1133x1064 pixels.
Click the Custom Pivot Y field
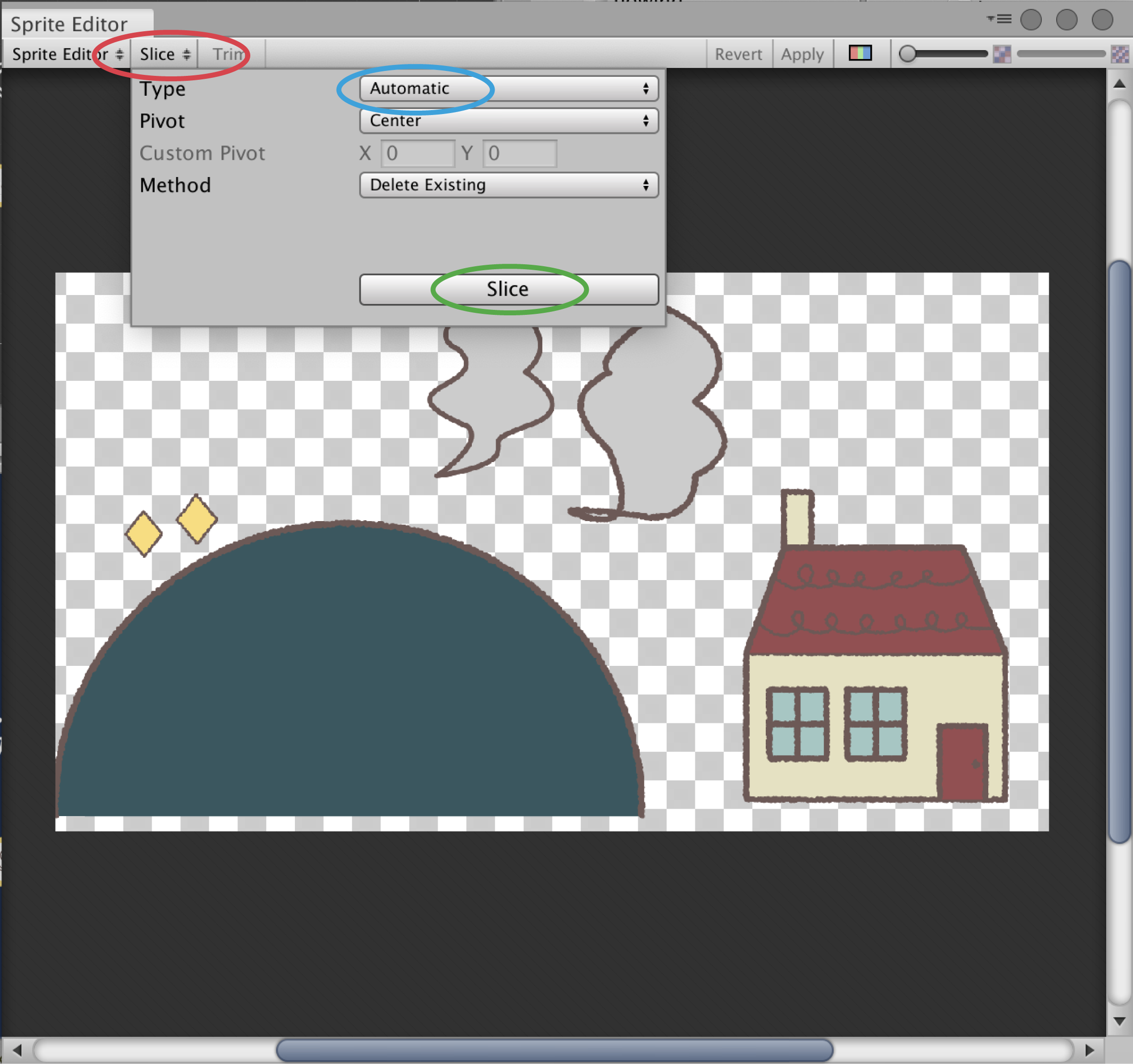click(519, 153)
